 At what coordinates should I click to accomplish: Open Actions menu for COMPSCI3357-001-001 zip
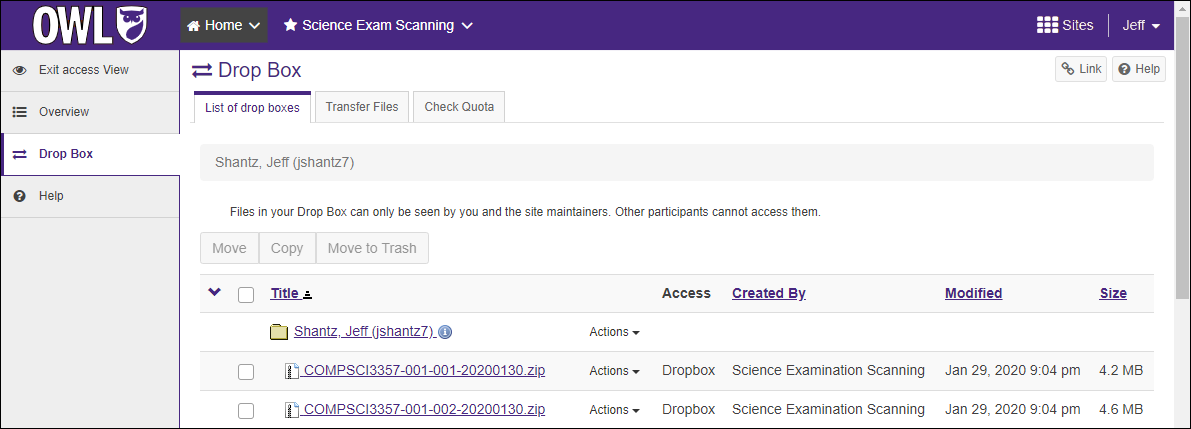[x=614, y=371]
